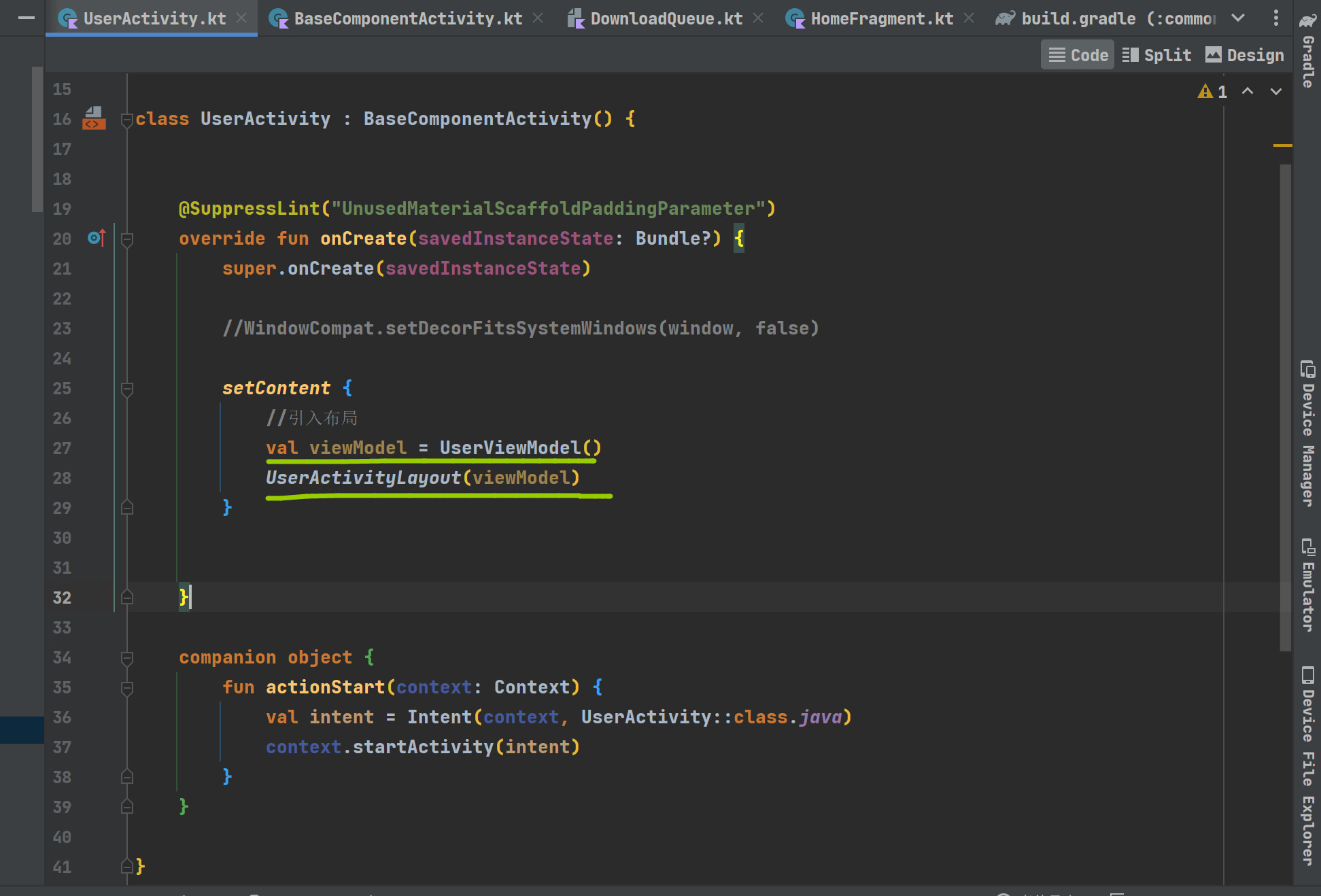Click the commented WindowCompat line
Viewport: 1321px width, 896px height.
pyautogui.click(x=521, y=328)
